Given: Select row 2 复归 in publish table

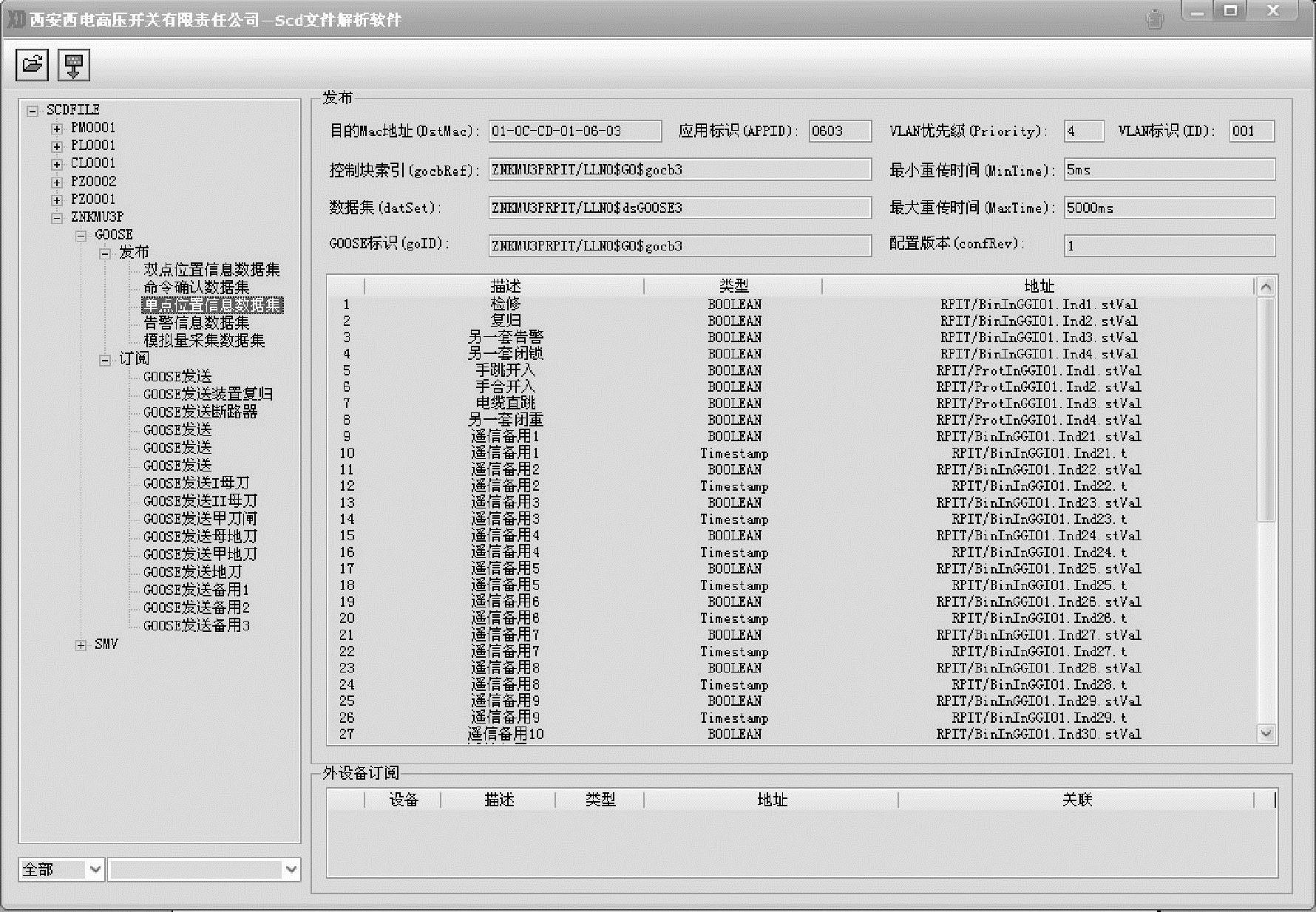Looking at the screenshot, I should coord(791,321).
